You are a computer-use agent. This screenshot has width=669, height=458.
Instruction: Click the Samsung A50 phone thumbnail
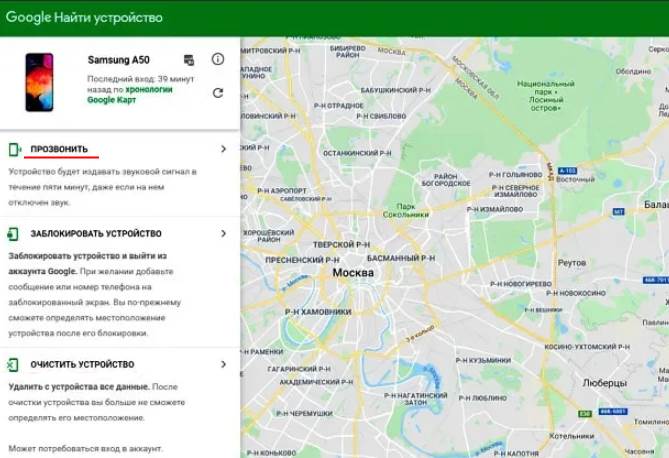pos(39,82)
